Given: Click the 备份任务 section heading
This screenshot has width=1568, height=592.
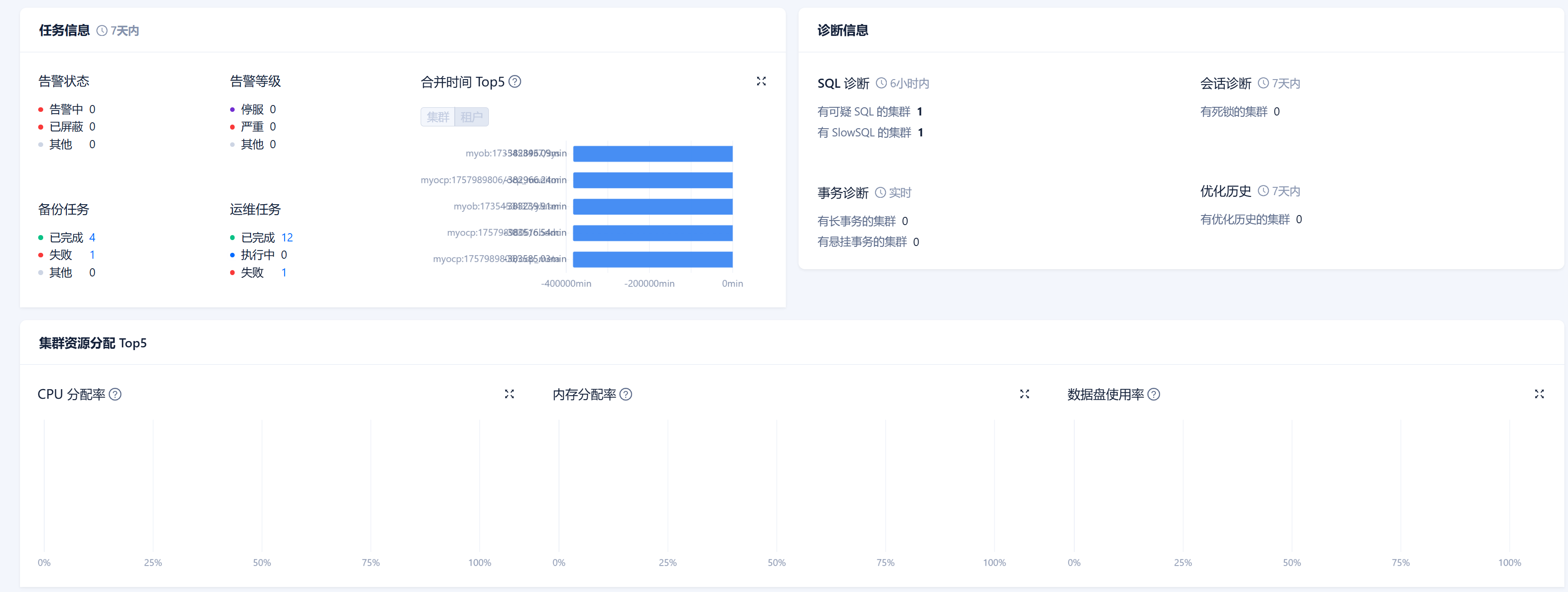Looking at the screenshot, I should [x=63, y=209].
